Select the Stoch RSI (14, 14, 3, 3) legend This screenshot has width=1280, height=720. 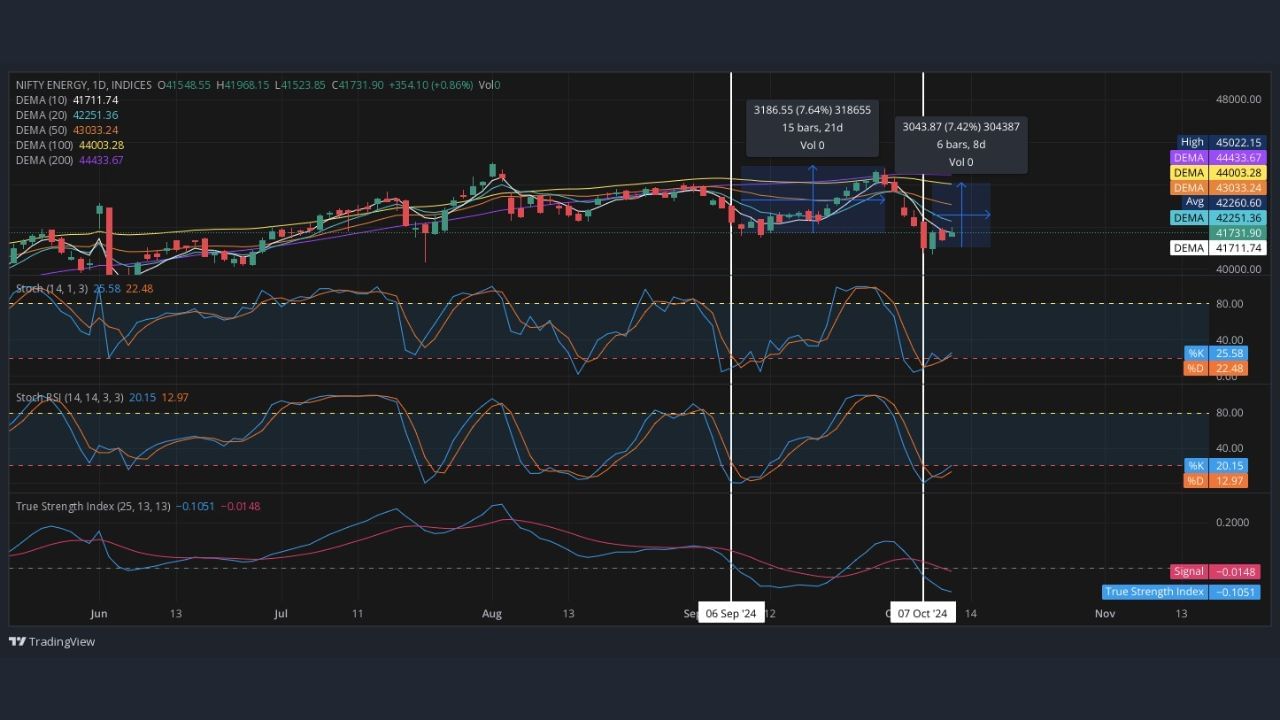[102, 397]
